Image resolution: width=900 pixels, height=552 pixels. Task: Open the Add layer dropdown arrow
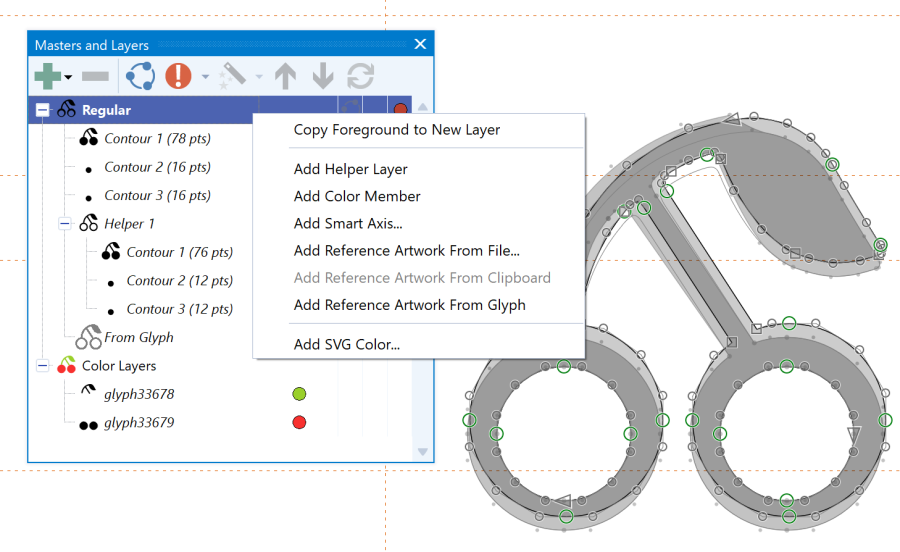pyautogui.click(x=68, y=77)
